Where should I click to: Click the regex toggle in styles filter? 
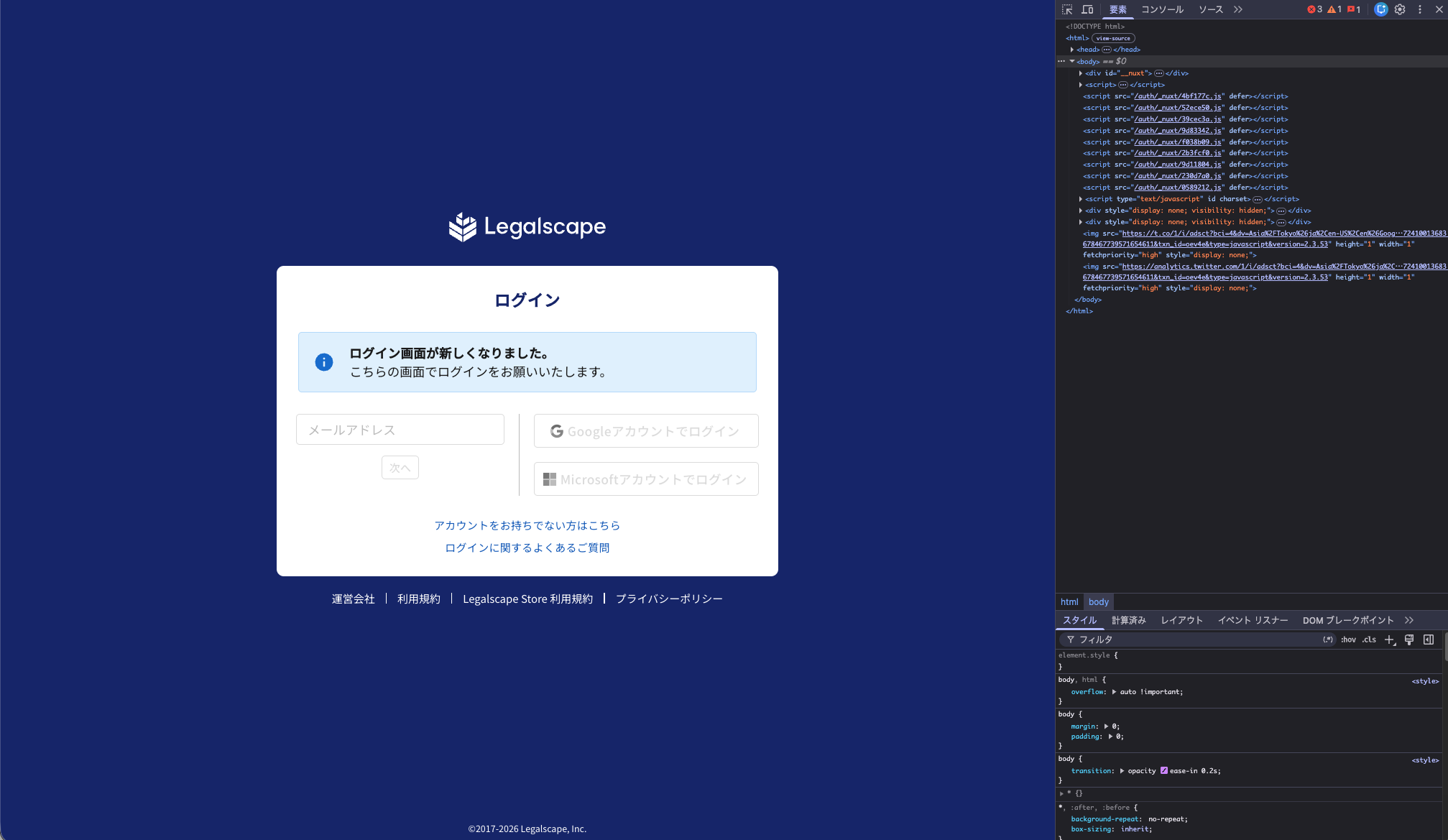(x=1328, y=640)
